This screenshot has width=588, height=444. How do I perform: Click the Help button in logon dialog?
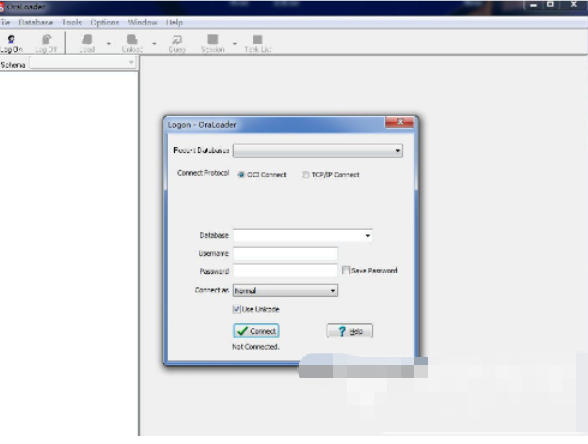pyautogui.click(x=350, y=331)
